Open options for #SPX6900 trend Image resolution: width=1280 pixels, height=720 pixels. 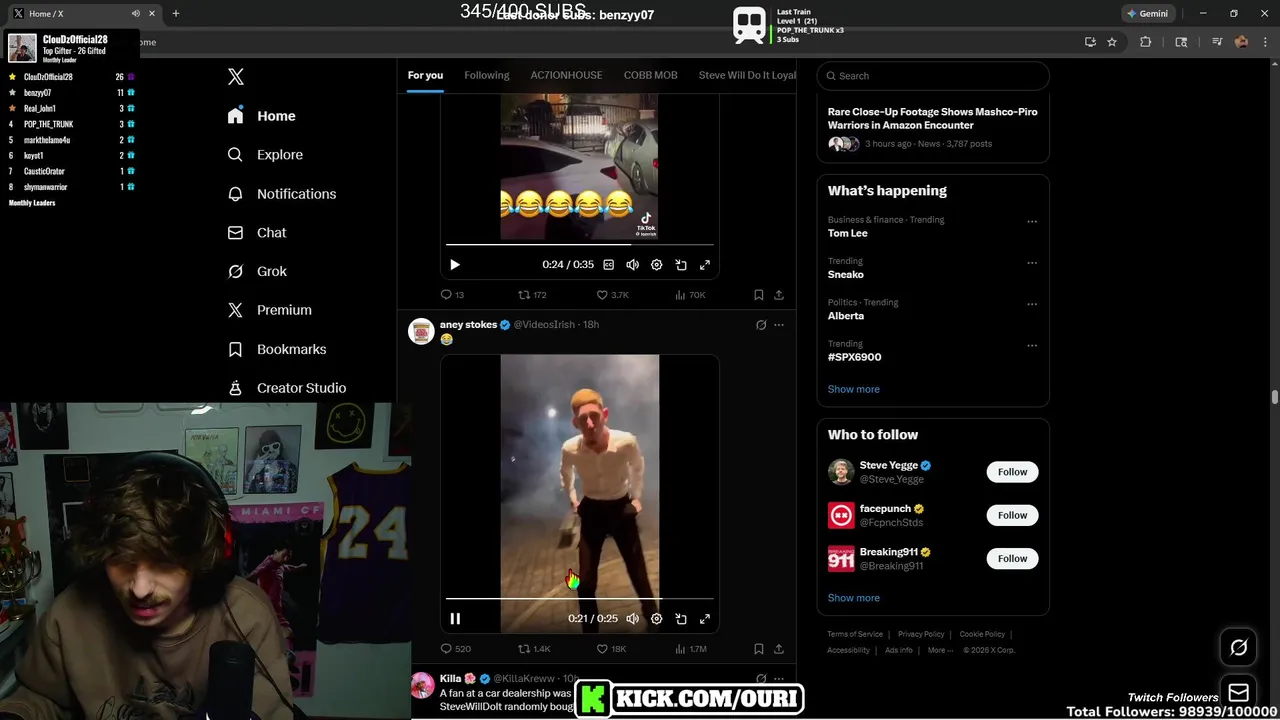coord(1032,346)
